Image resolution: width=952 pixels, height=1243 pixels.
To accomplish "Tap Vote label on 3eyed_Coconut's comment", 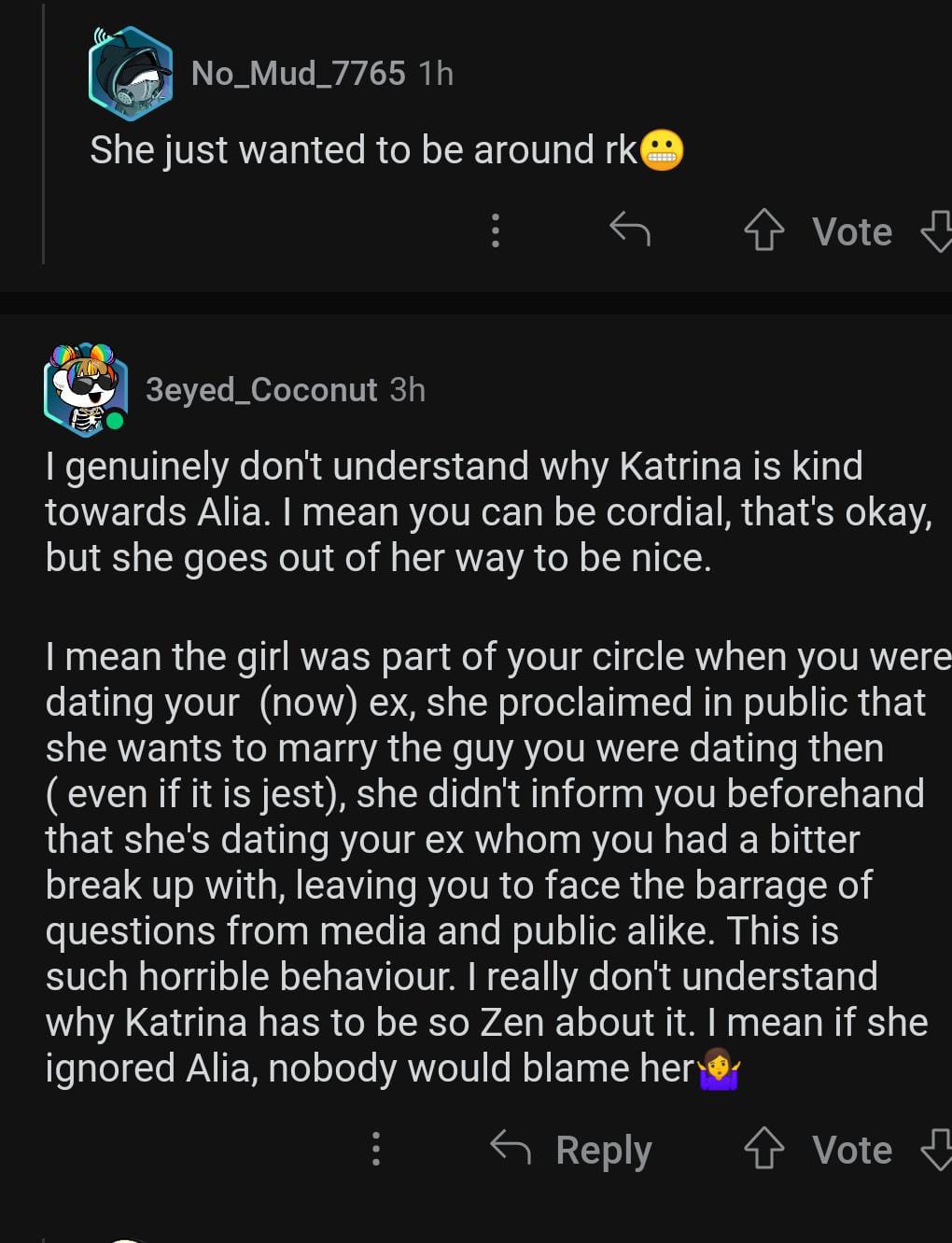I will (852, 1150).
